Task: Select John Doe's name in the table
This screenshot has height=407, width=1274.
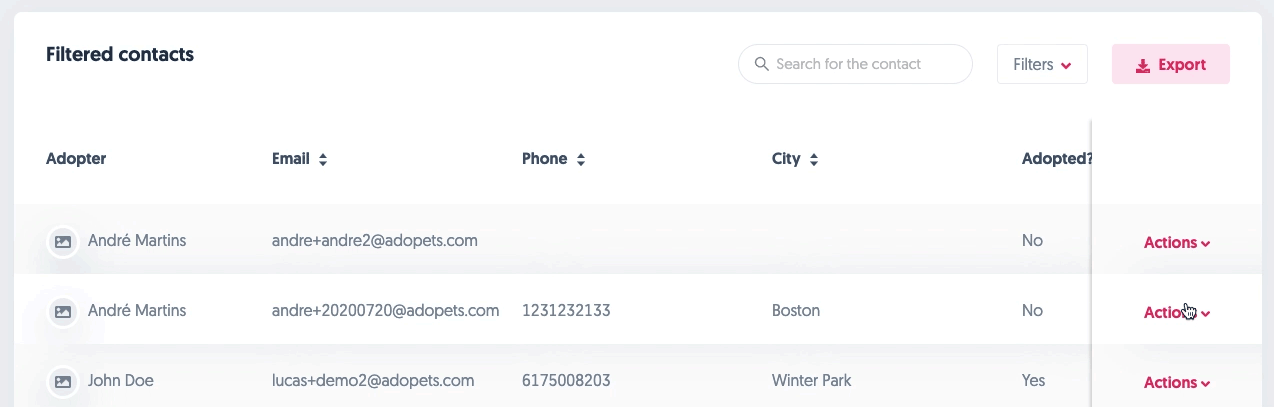Action: pos(121,381)
